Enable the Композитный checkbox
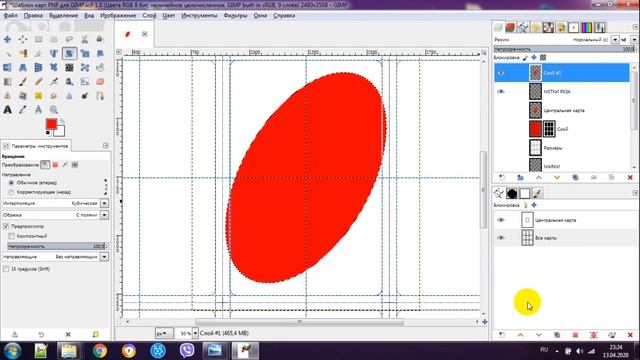The height and width of the screenshot is (360, 640). click(11, 236)
